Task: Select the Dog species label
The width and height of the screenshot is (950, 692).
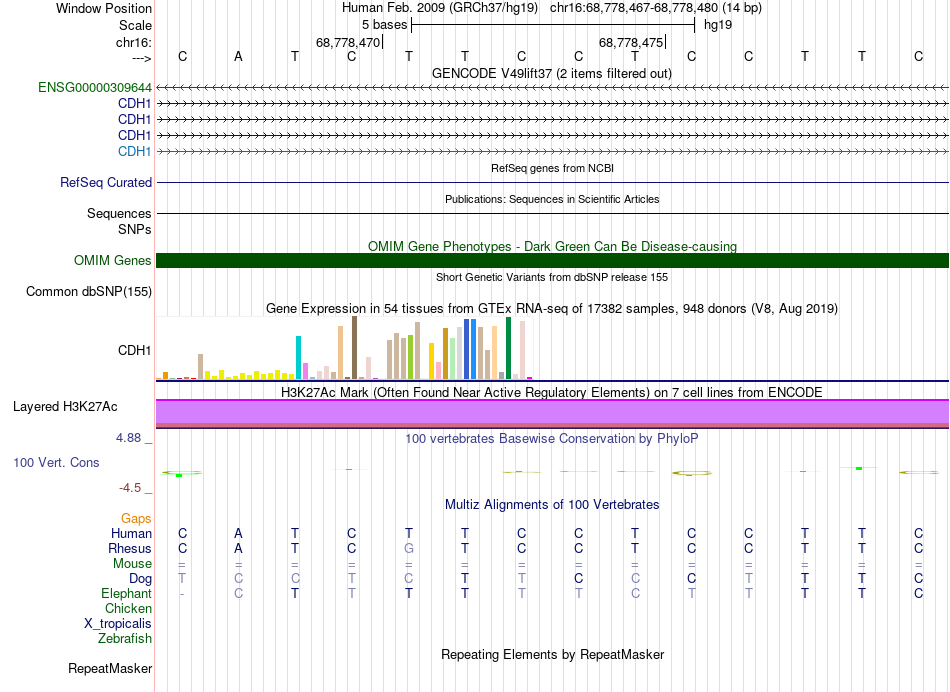Action: (140, 579)
